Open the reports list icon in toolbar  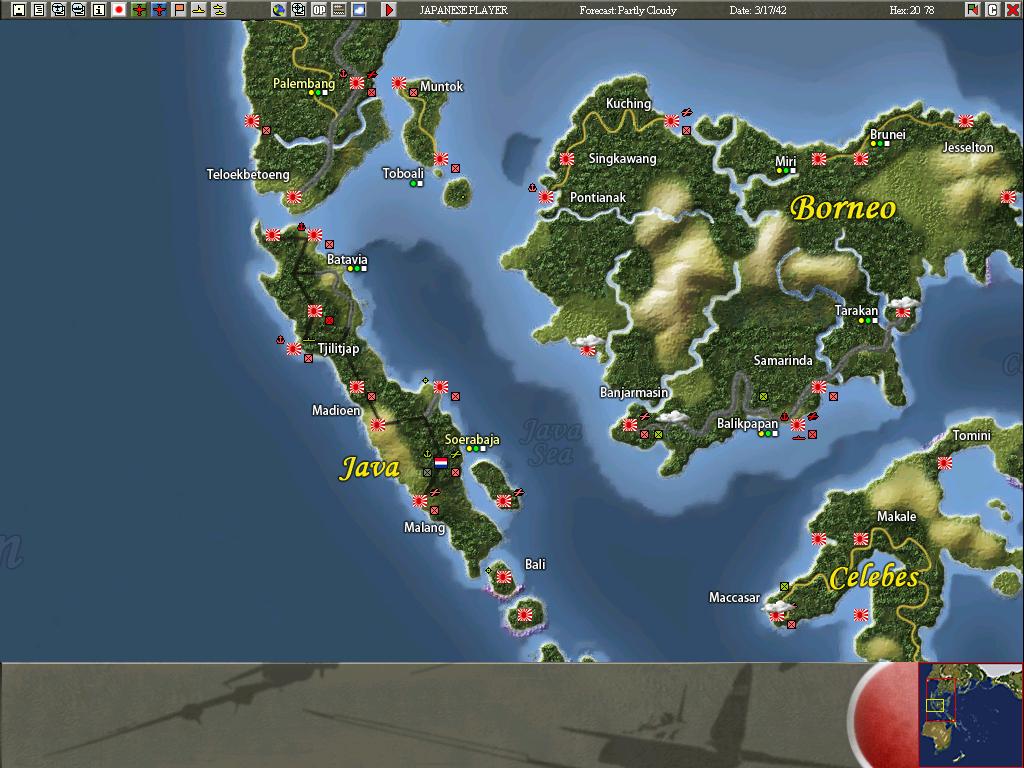pyautogui.click(x=39, y=10)
